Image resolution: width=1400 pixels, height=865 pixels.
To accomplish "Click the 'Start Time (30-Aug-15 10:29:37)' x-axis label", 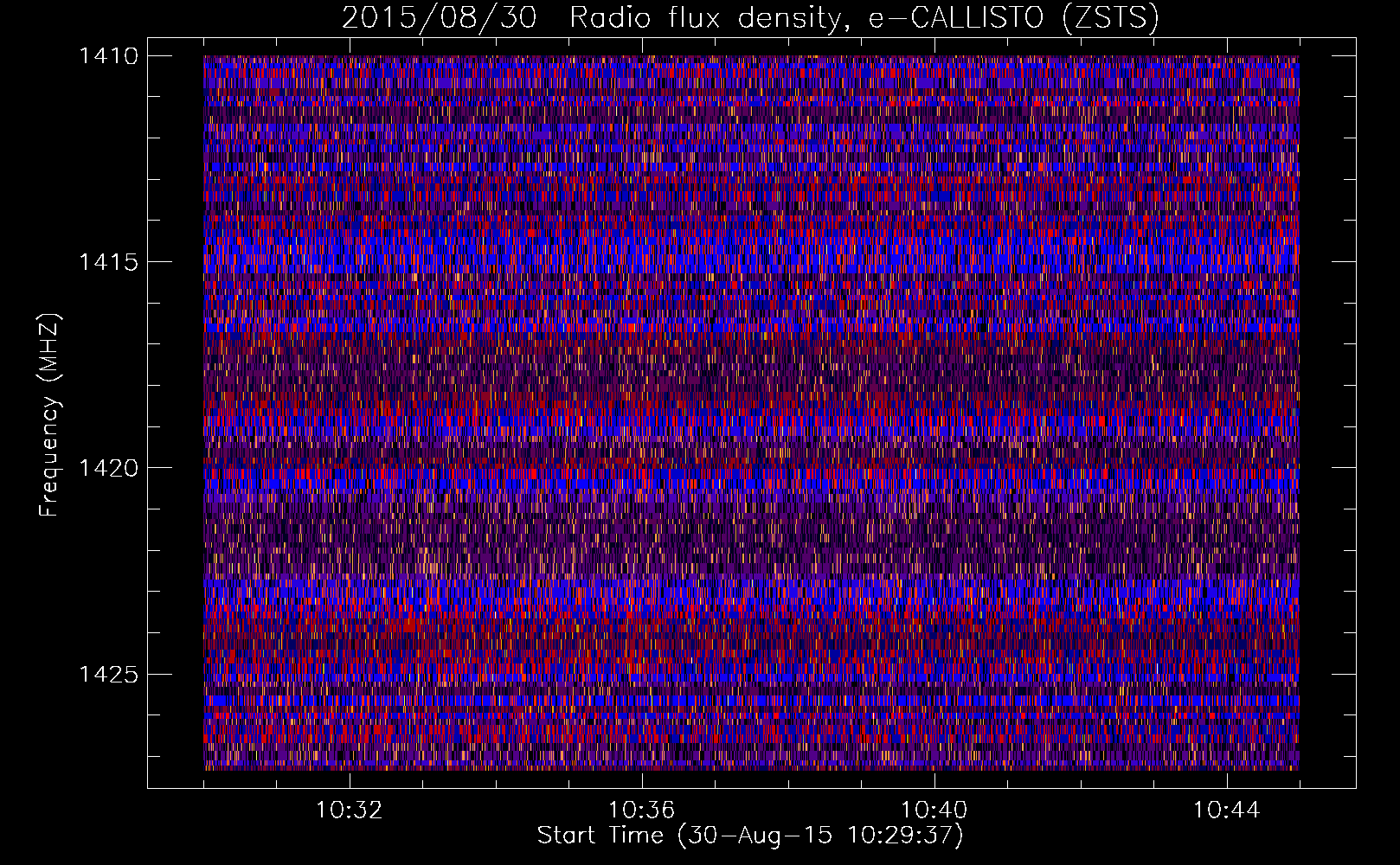I will (750, 836).
